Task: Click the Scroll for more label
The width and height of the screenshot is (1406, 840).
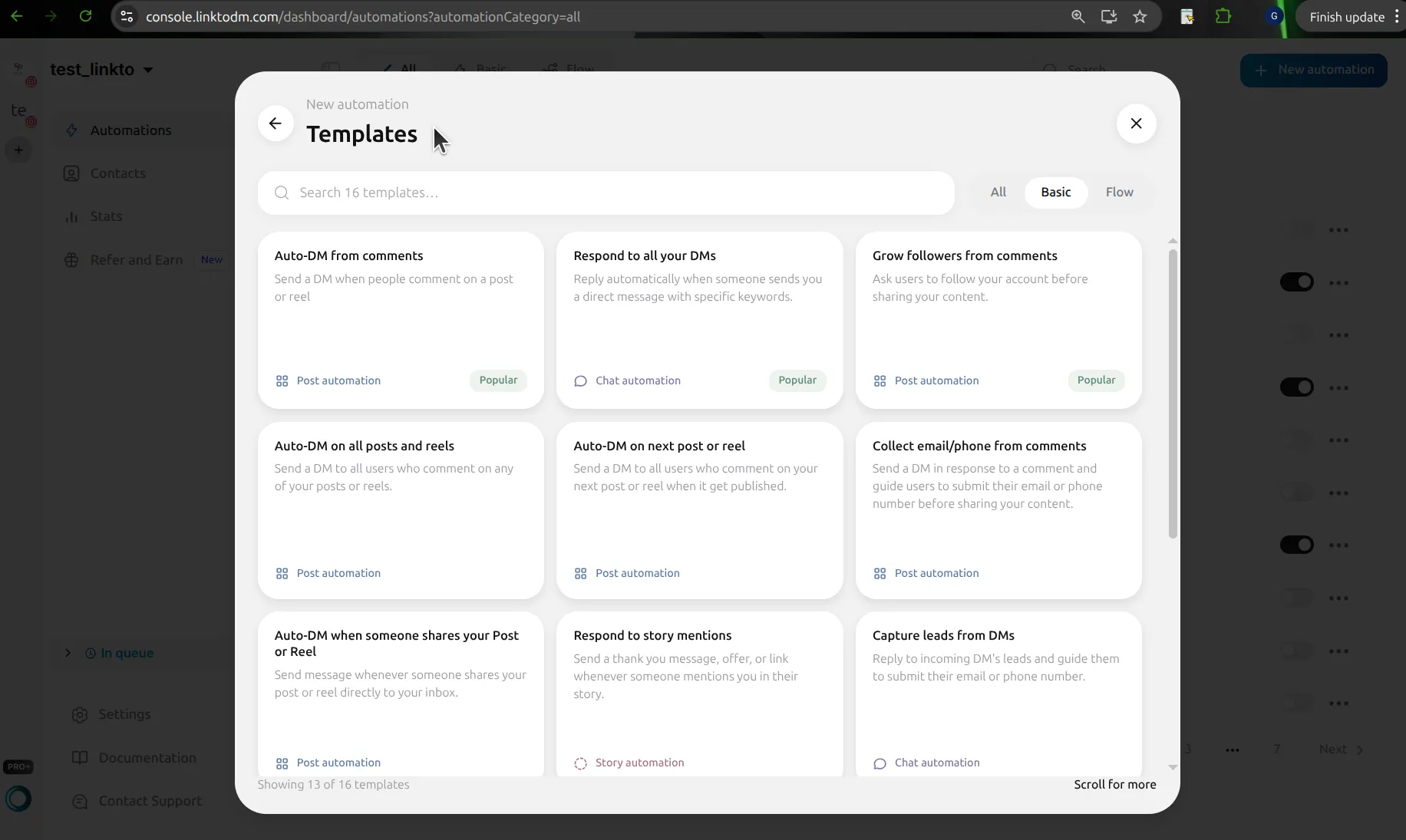Action: tap(1114, 785)
